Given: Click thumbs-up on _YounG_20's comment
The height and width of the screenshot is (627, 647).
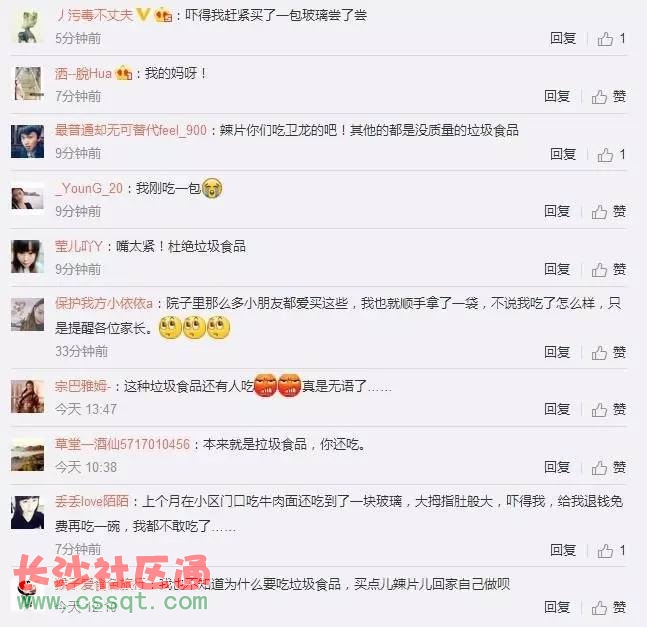Looking at the screenshot, I should click(609, 212).
